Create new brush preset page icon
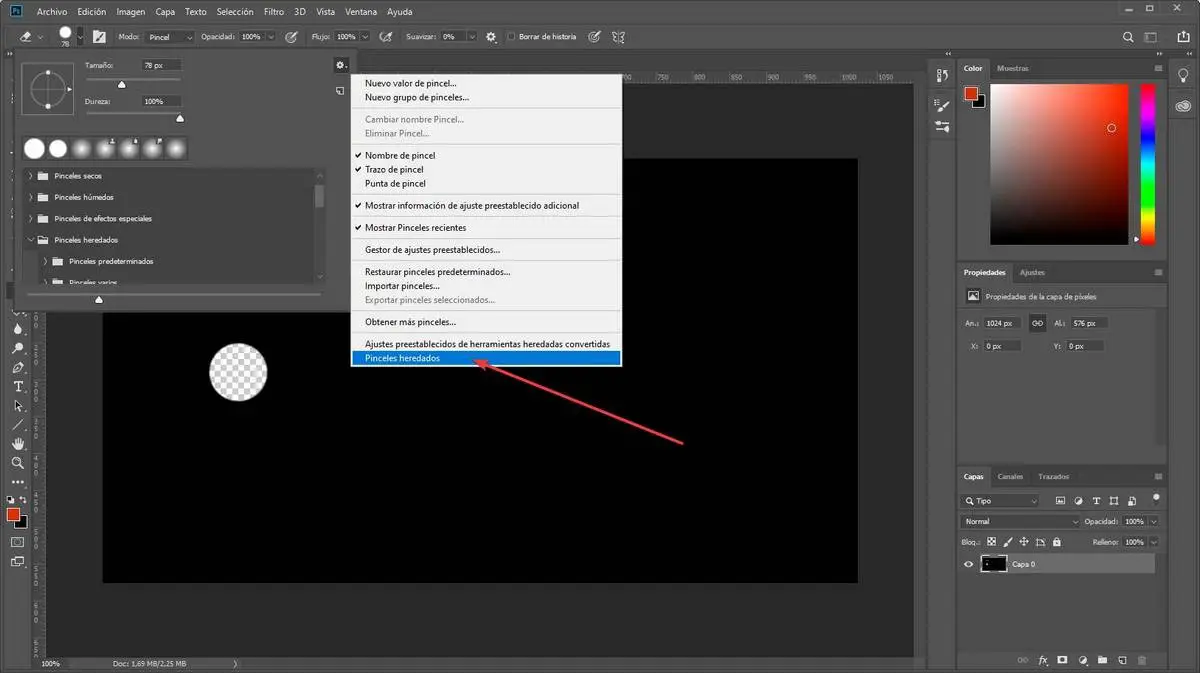Viewport: 1200px width, 673px height. click(x=340, y=90)
